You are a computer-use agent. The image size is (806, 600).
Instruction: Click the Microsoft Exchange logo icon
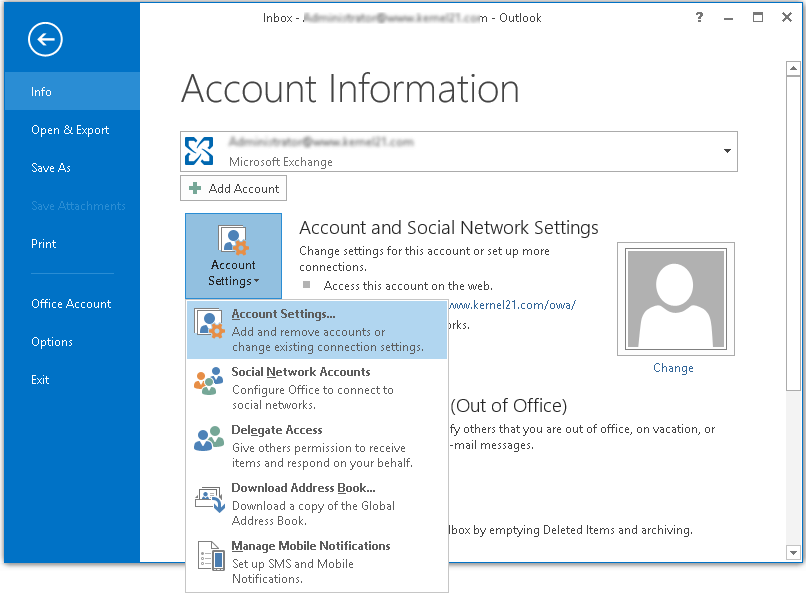tap(199, 151)
